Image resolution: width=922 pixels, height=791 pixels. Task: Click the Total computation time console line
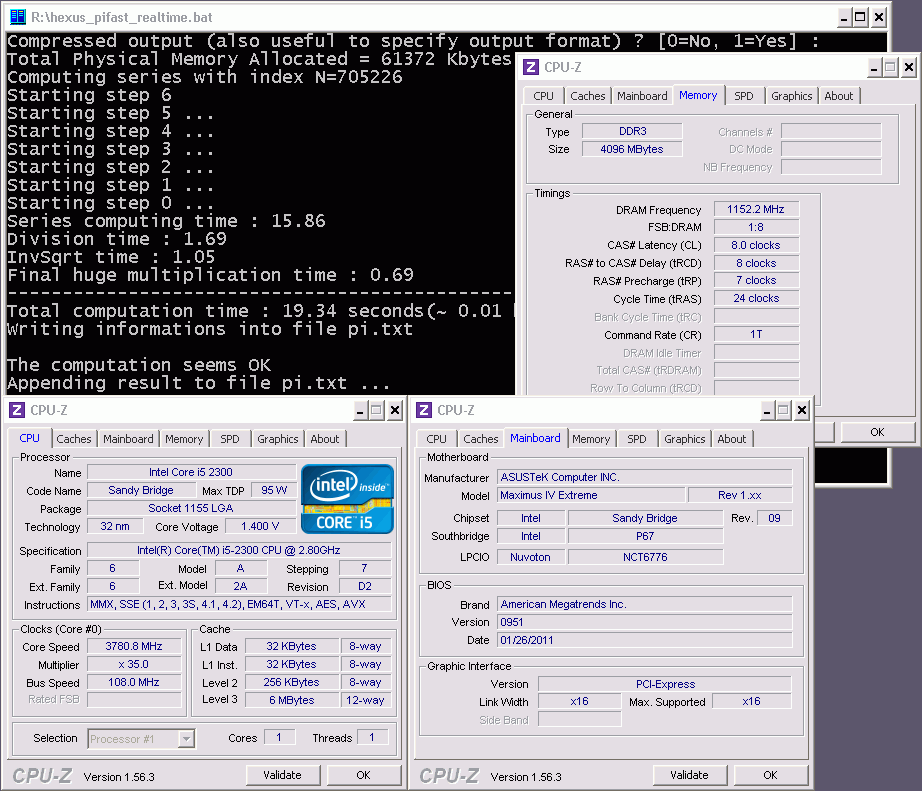260,311
